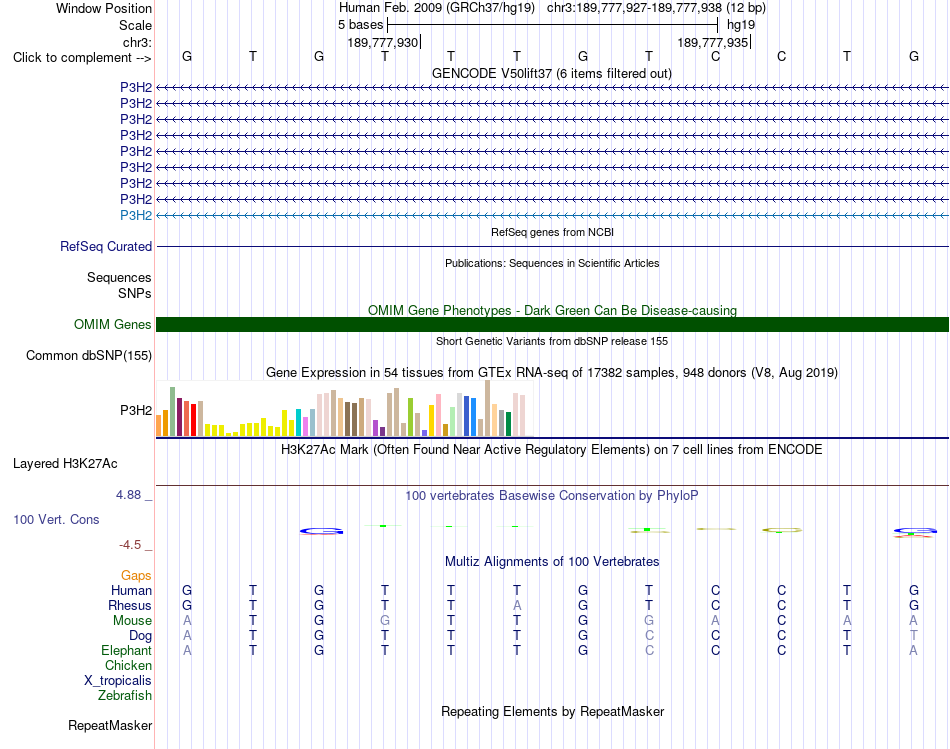Click P3H2 label beside GTEx bar chart
The image size is (950, 749).
pos(136,410)
